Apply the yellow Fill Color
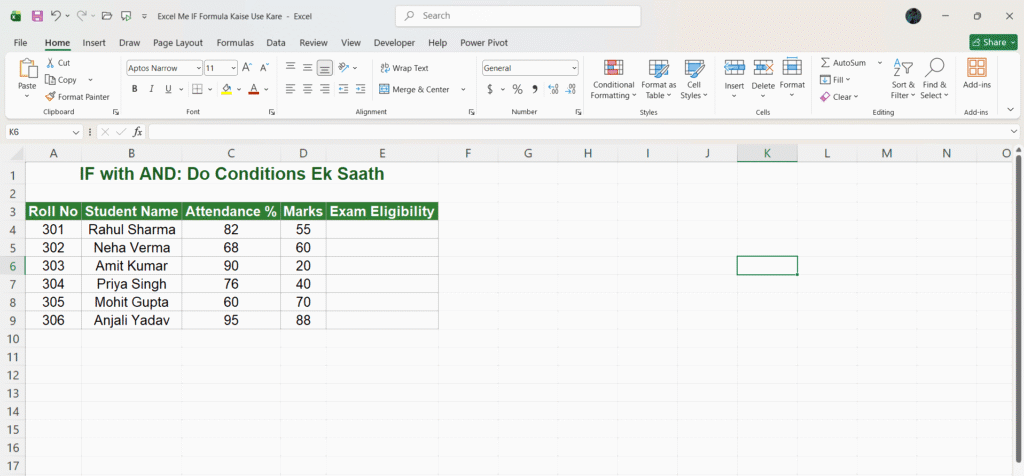The height and width of the screenshot is (476, 1024). 227,89
